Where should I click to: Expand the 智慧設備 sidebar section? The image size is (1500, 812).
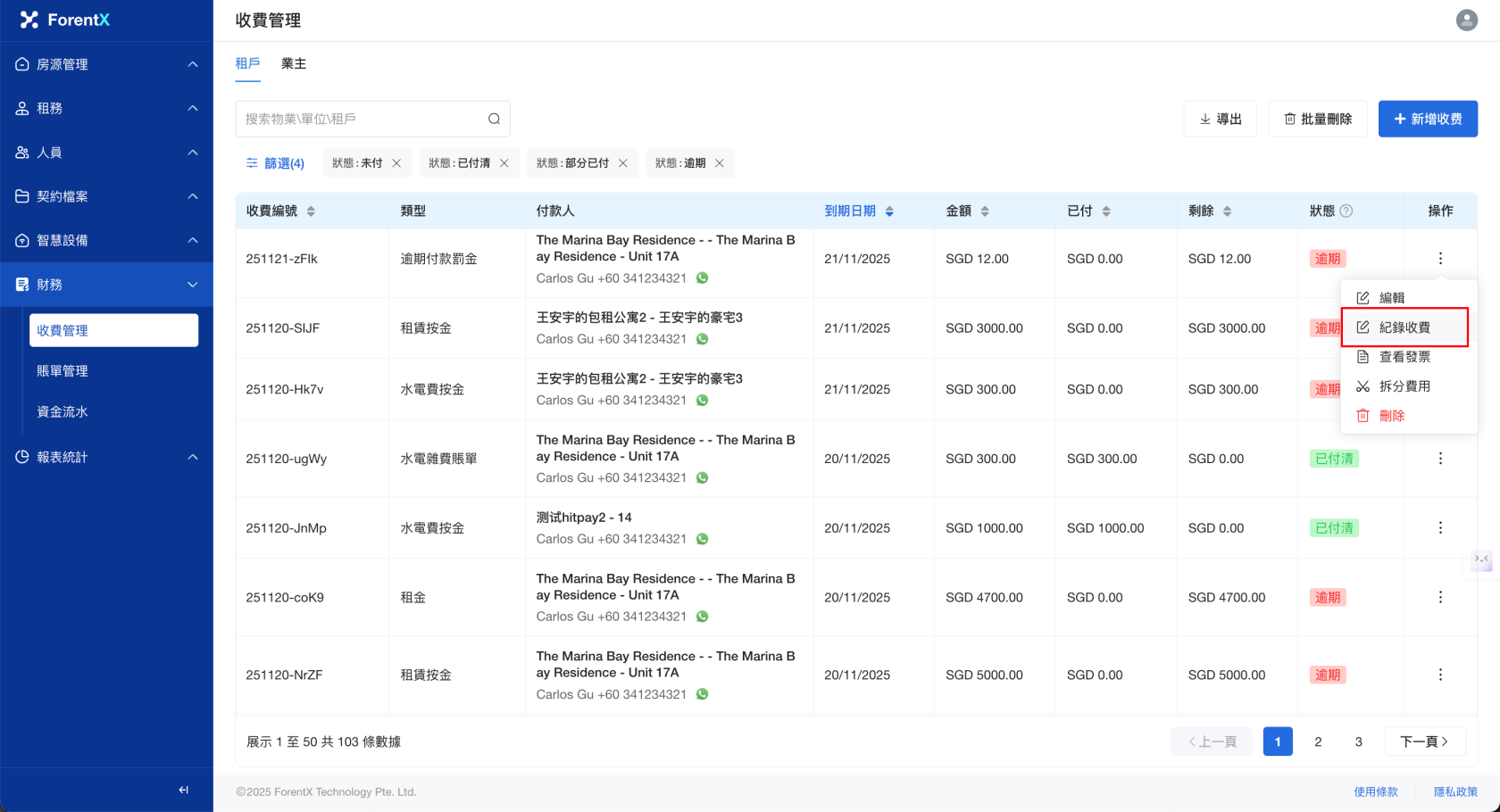[x=106, y=240]
